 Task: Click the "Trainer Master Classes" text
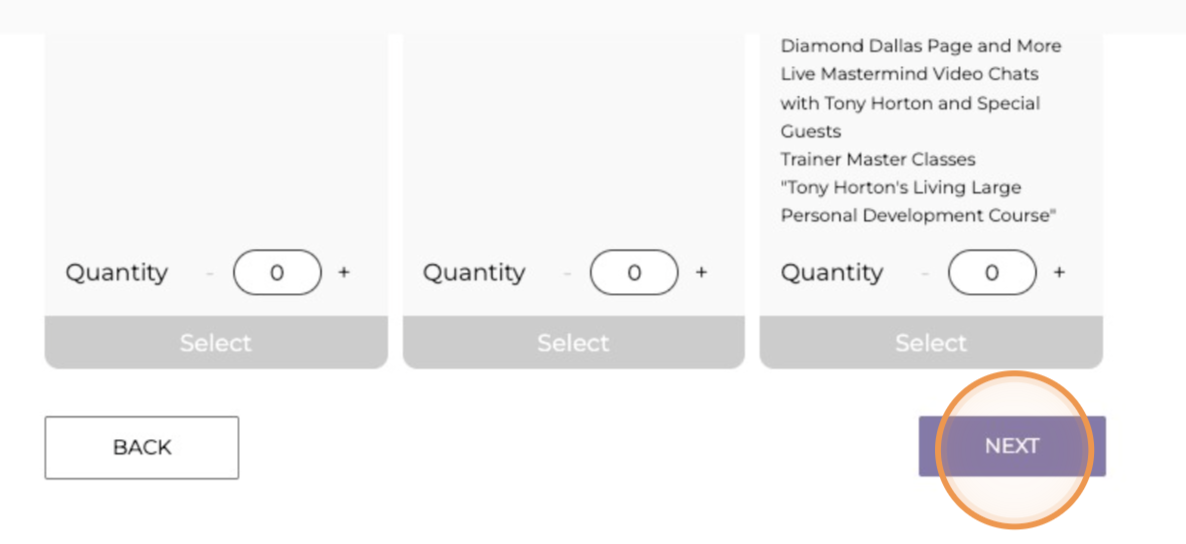[x=878, y=159]
